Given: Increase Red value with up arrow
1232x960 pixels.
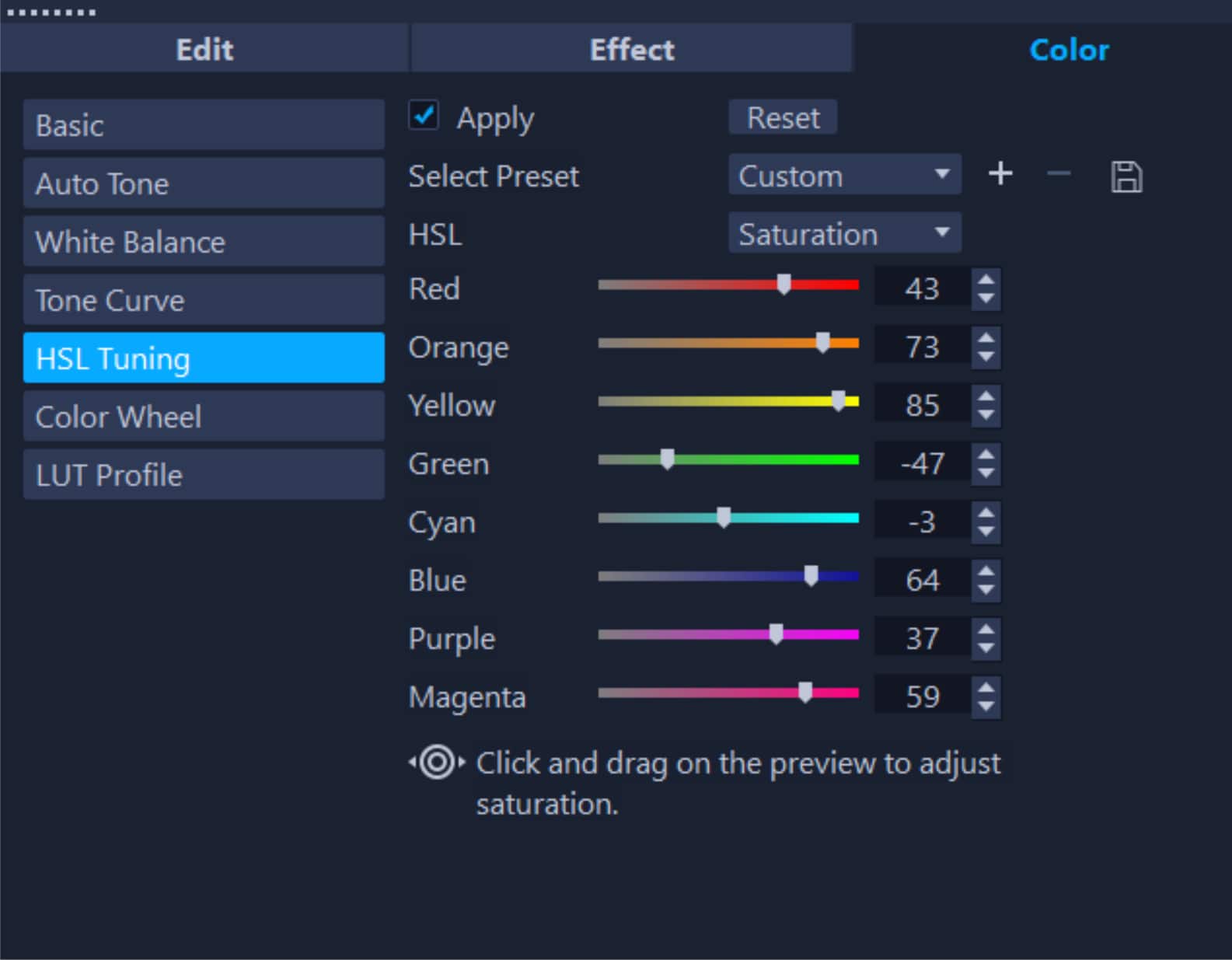Looking at the screenshot, I should (986, 280).
